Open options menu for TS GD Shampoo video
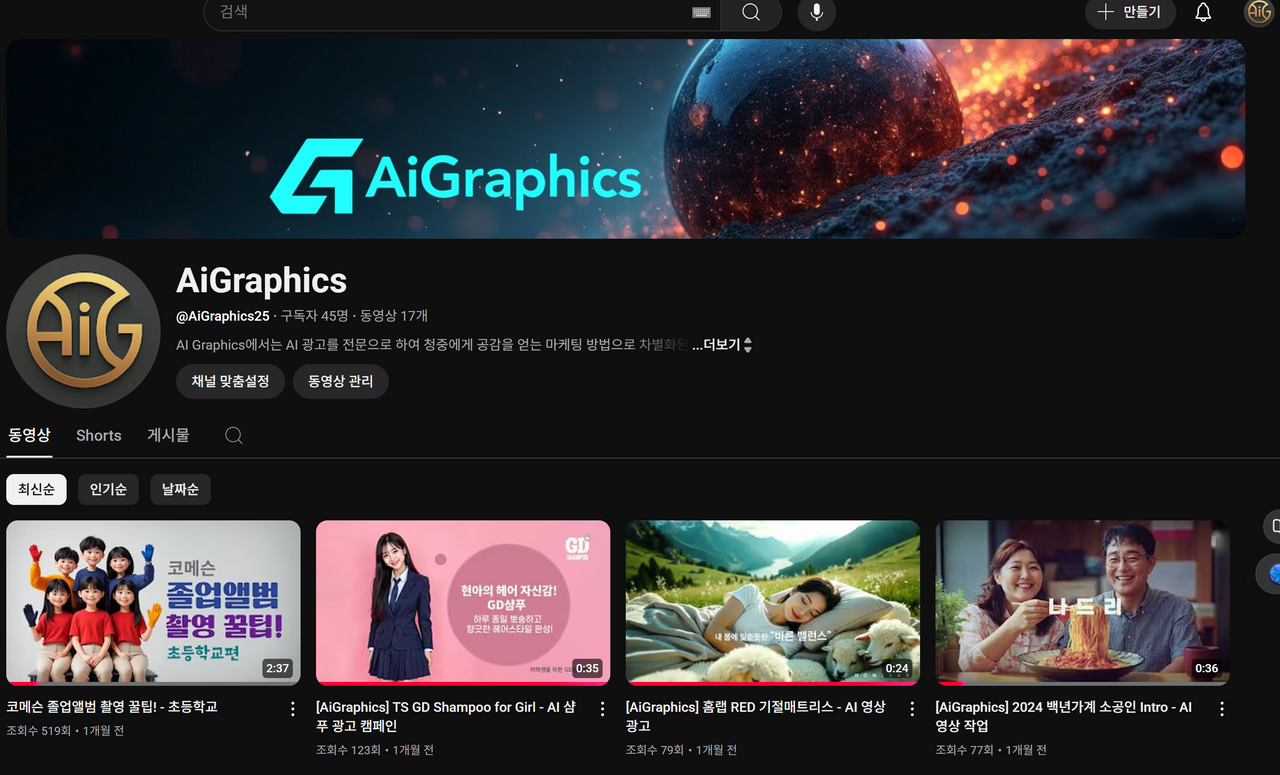 [603, 709]
